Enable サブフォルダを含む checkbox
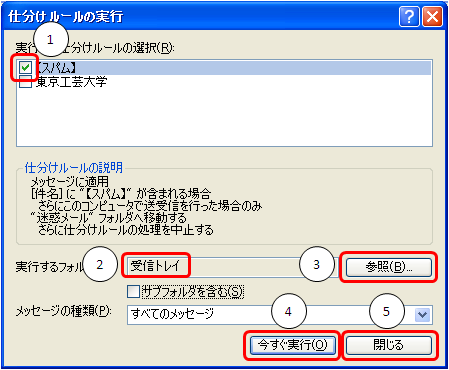 133,292
